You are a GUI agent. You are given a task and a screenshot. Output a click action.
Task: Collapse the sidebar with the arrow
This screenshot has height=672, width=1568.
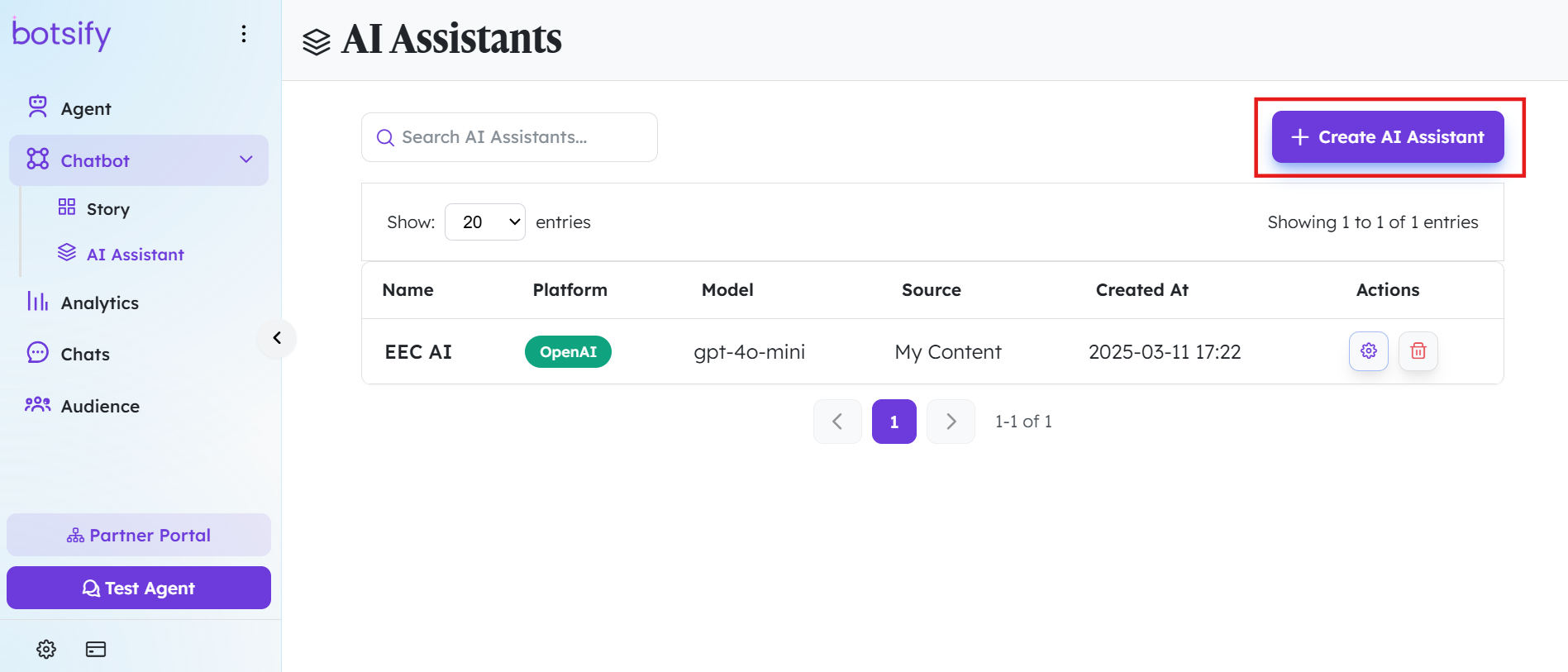[277, 338]
